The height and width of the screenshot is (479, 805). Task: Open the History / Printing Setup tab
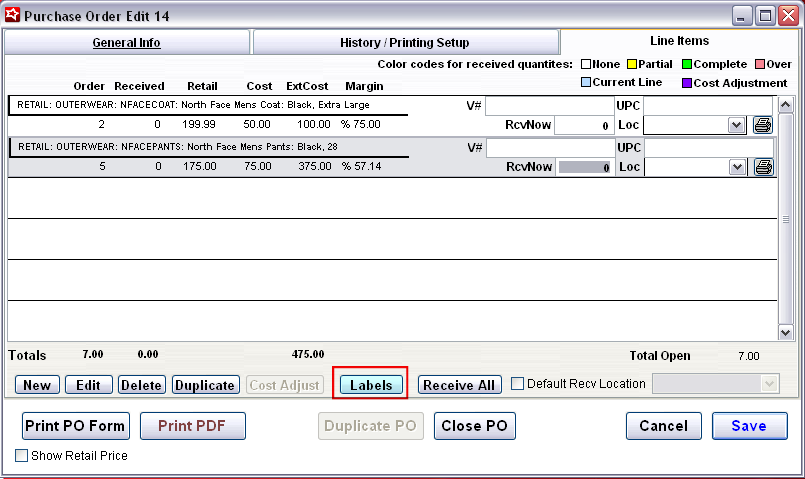click(405, 43)
